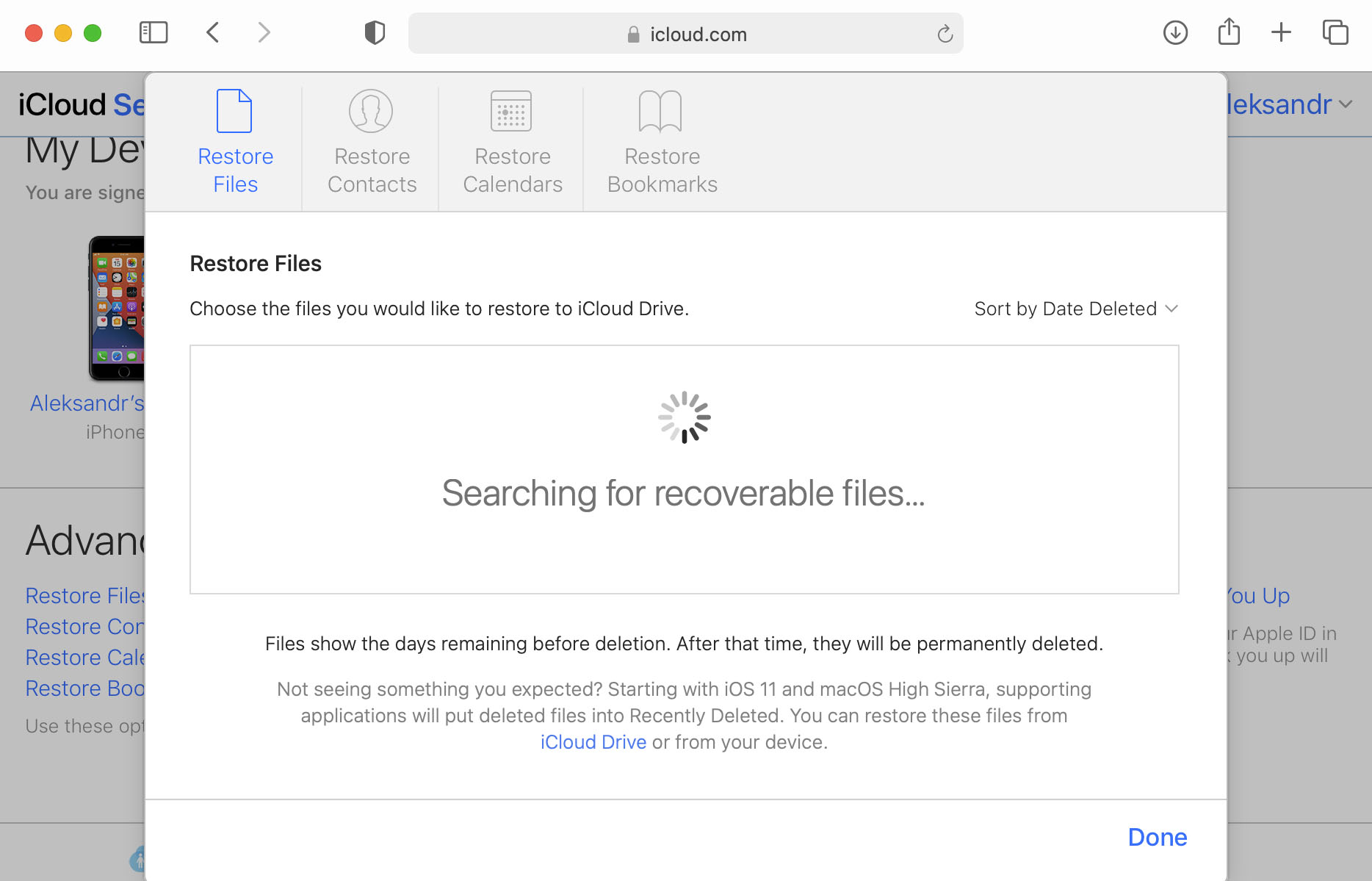Viewport: 1372px width, 881px height.
Task: Select the Restore Files document icon
Action: pyautogui.click(x=234, y=111)
